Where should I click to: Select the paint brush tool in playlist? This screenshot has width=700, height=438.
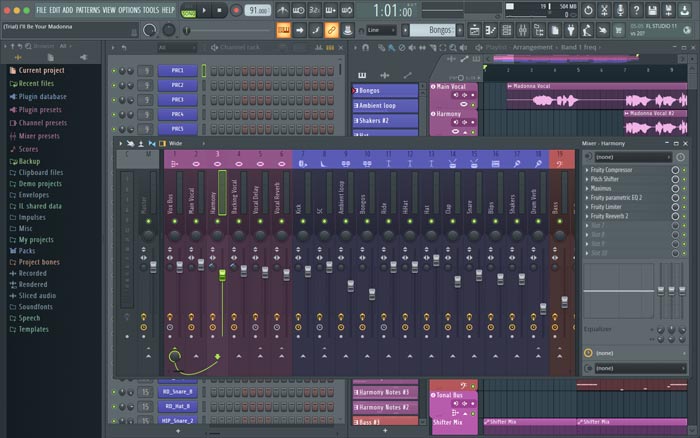pyautogui.click(x=392, y=47)
